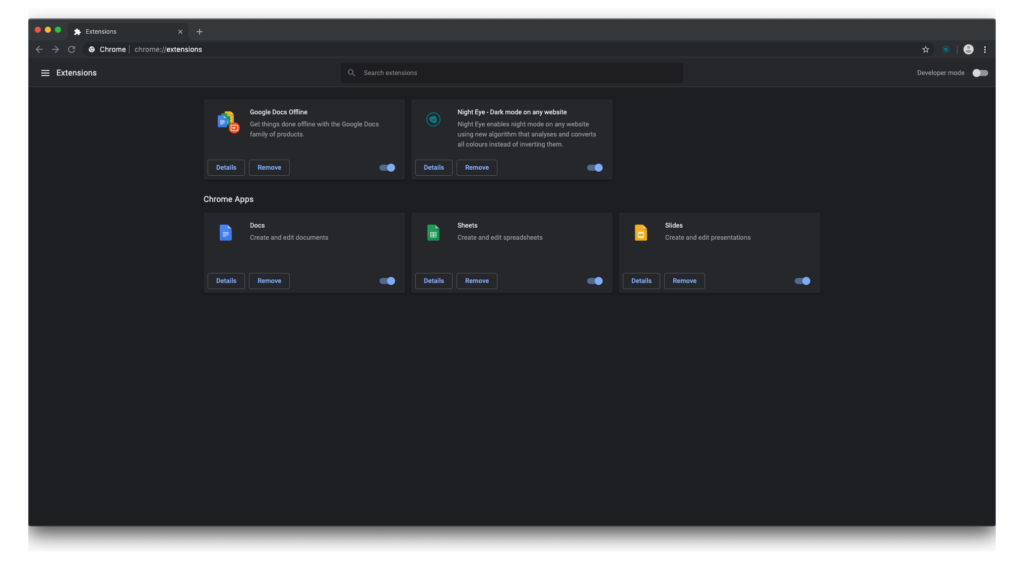Enable Developer mode toggle

click(979, 73)
